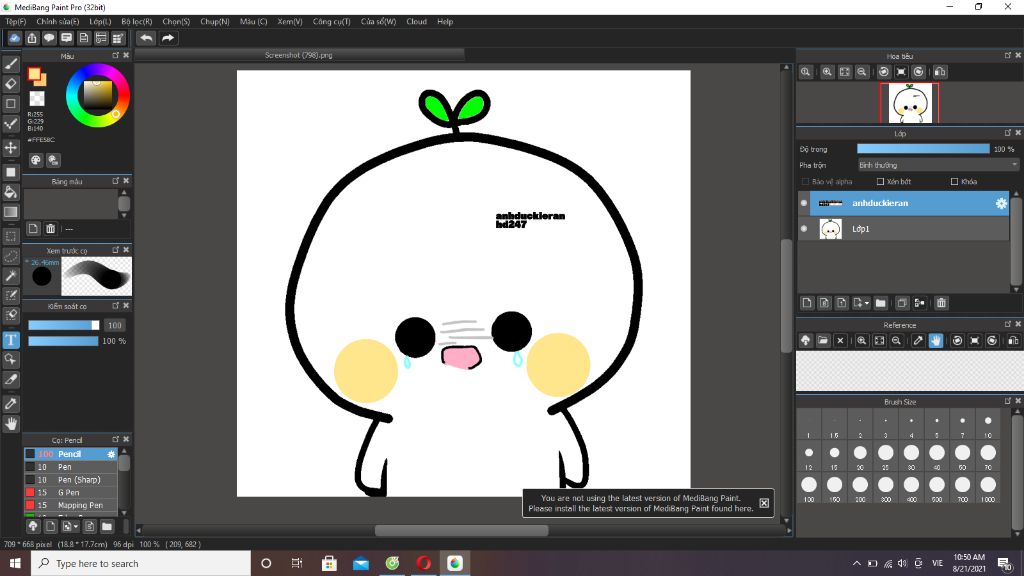1024x576 pixels.
Task: Select the Eraser tool in left toolbar
Action: click(x=11, y=84)
